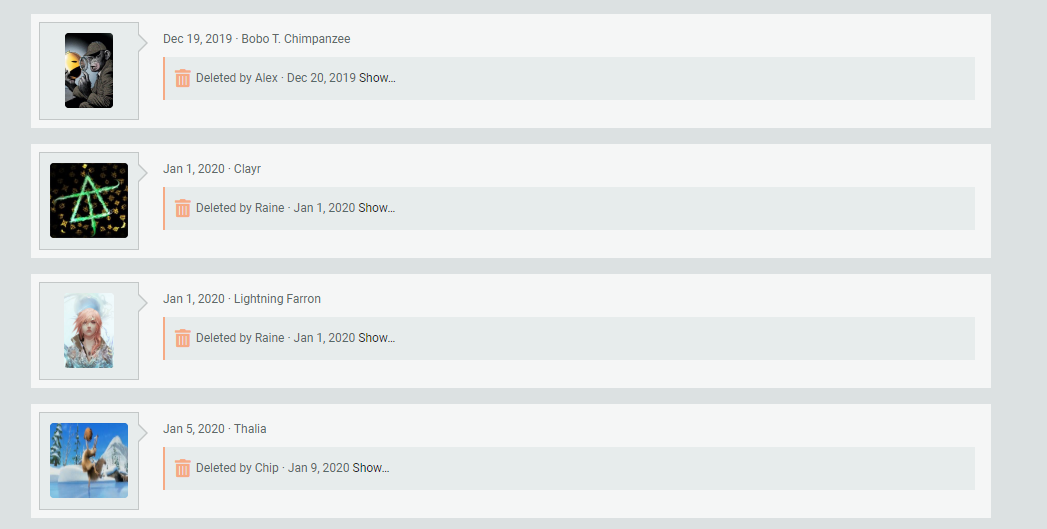Open Clayr's green triangle avatar
The image size is (1047, 529).
[89, 200]
